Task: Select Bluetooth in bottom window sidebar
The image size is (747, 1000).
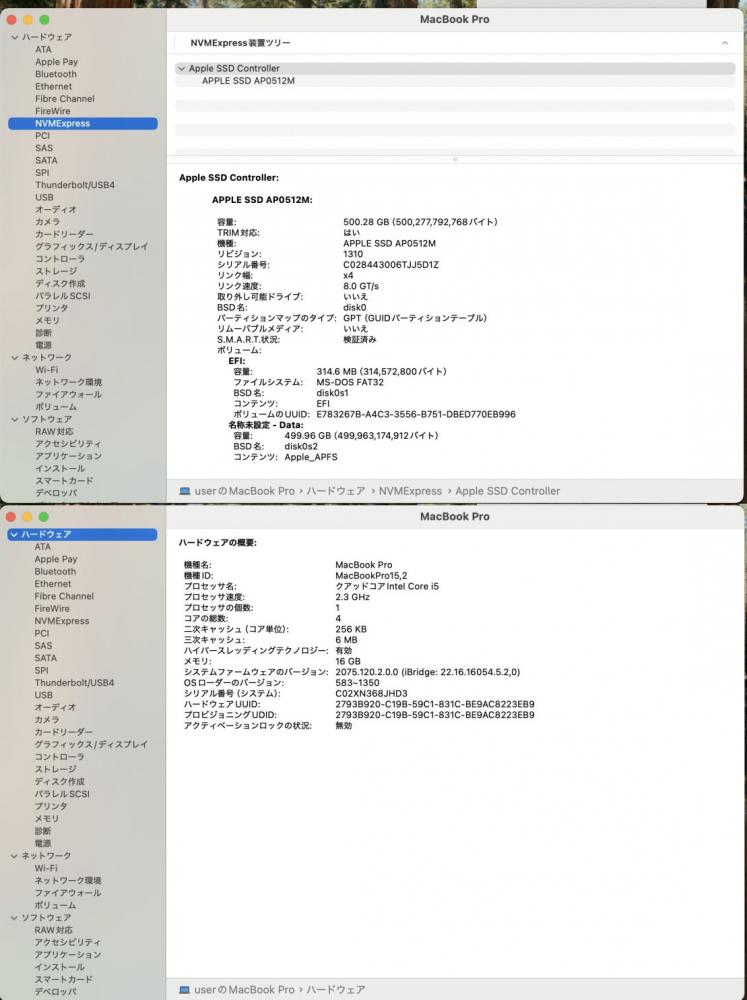Action: pyautogui.click(x=55, y=572)
